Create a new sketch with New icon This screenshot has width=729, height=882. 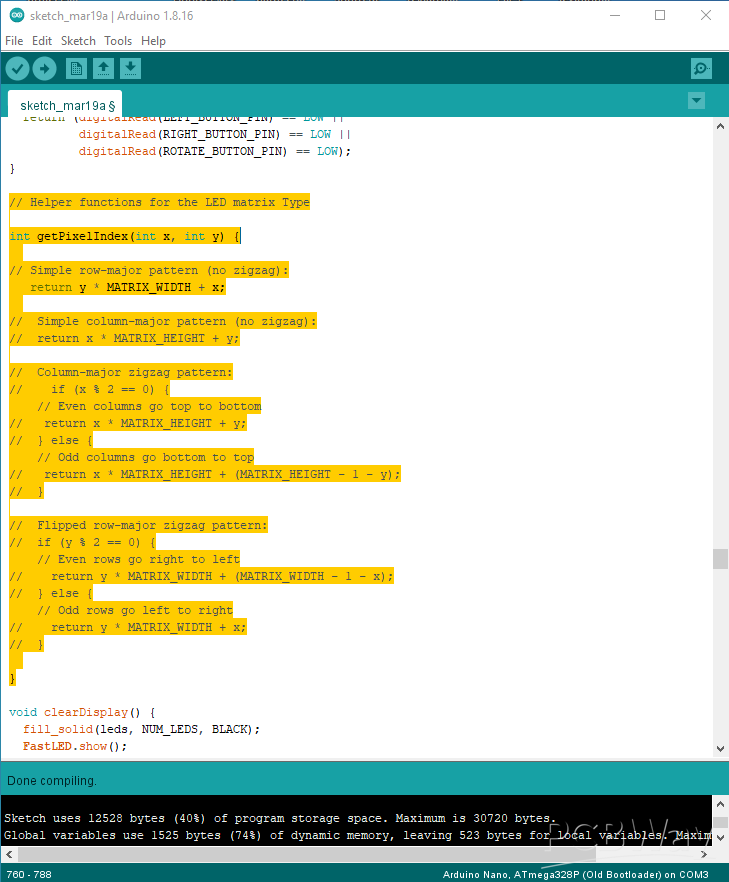pos(76,68)
